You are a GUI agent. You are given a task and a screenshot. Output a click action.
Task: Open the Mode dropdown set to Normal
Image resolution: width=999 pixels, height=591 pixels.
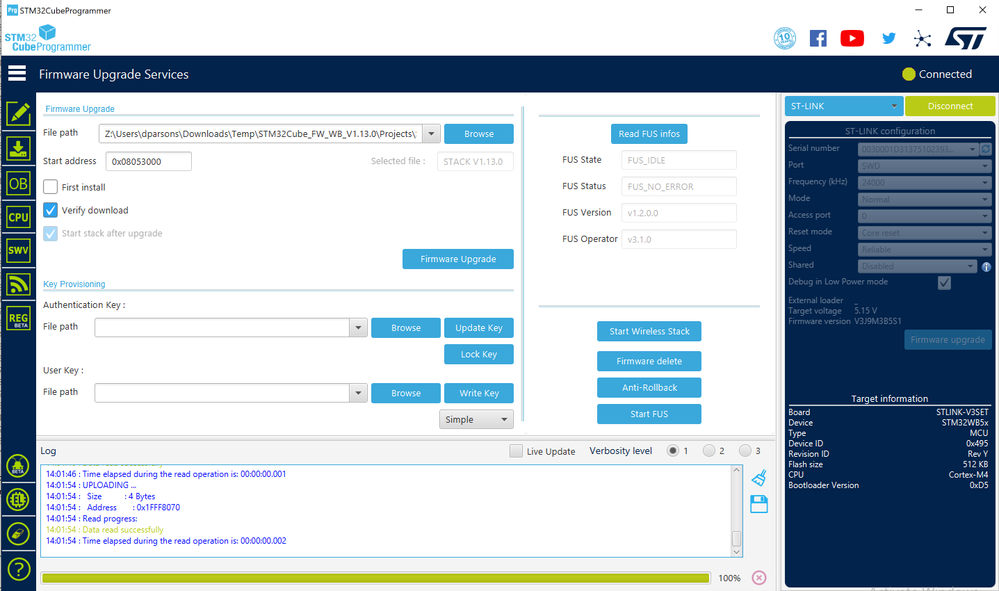point(924,199)
